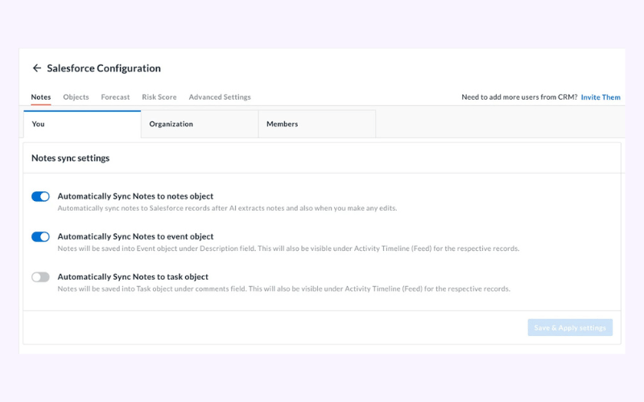Select the Risk Score tab
The width and height of the screenshot is (644, 402).
coord(159,97)
